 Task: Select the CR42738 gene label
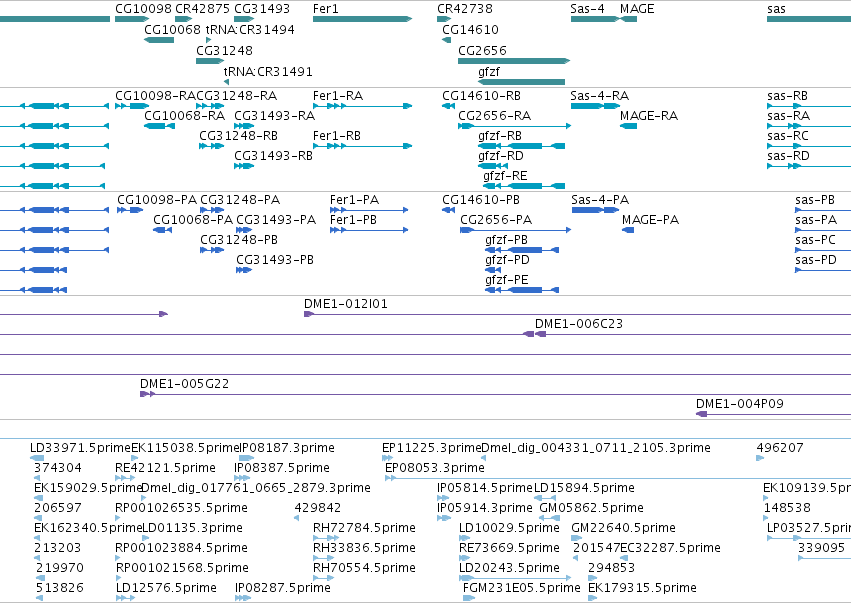coord(465,9)
